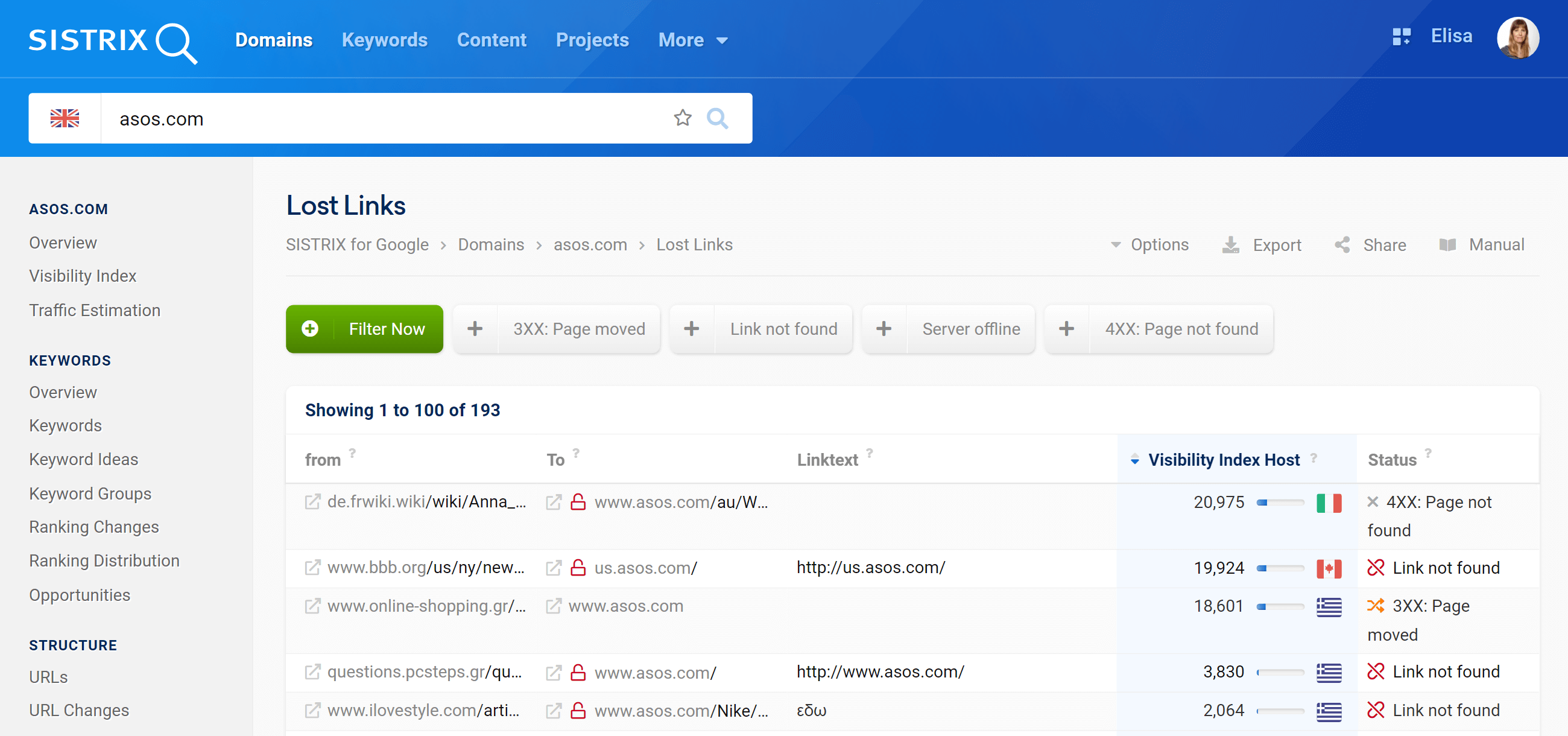Click the 18,601 visibility bar

coord(1281,607)
